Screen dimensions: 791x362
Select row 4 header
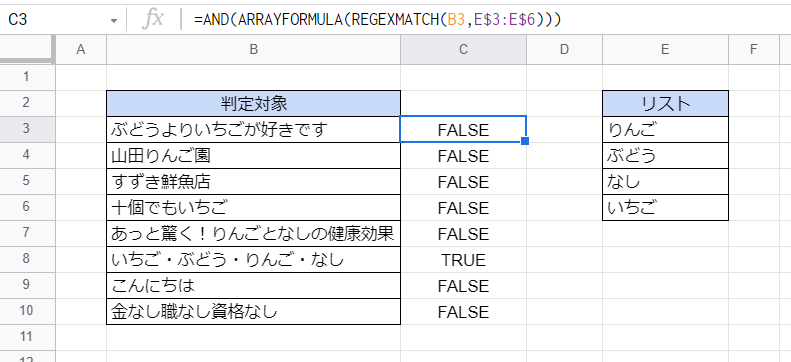[x=27, y=155]
